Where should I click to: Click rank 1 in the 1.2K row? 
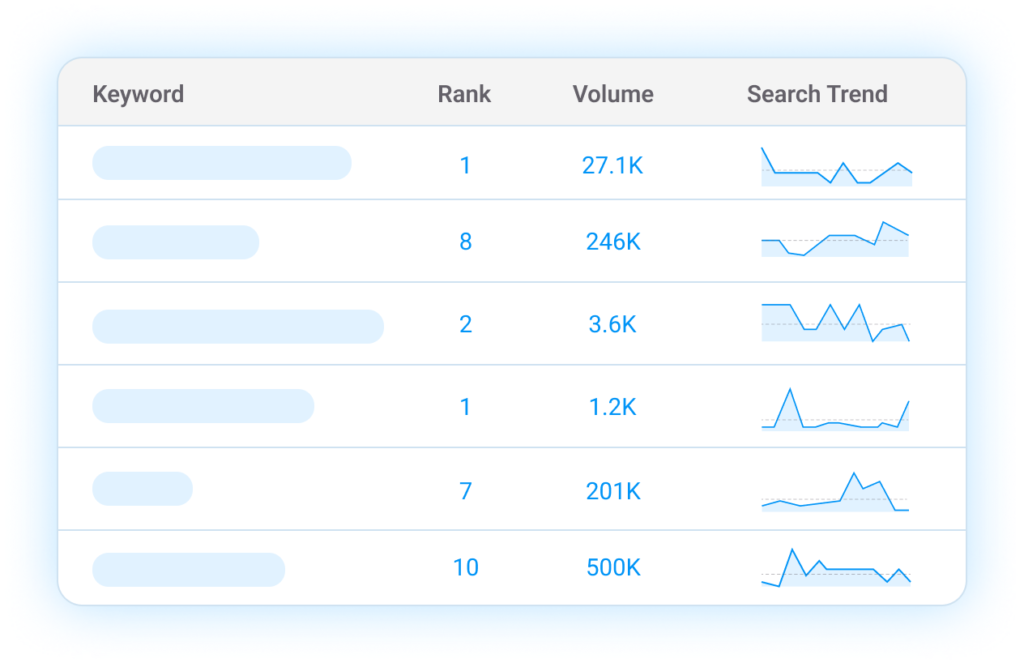(465, 407)
